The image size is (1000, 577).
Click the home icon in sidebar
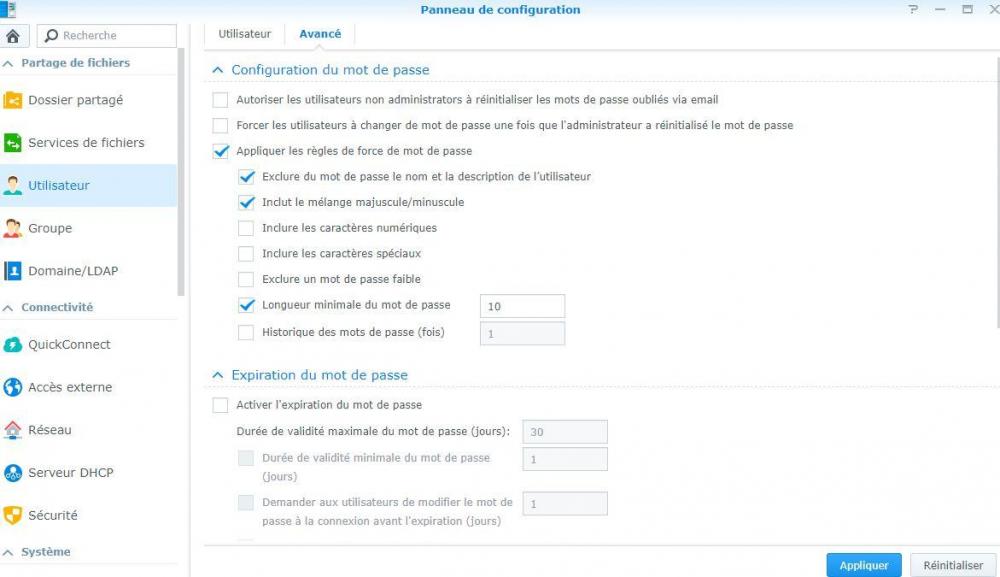pos(13,36)
